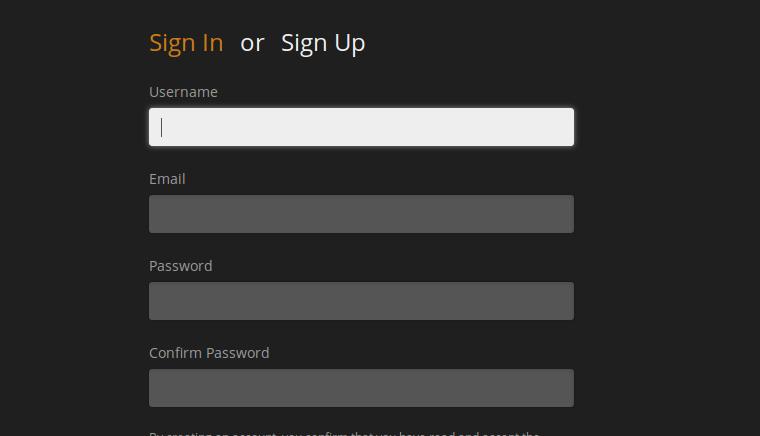Viewport: 760px width, 436px height.
Task: Open the white Sign Up heading link
Action: click(x=323, y=44)
